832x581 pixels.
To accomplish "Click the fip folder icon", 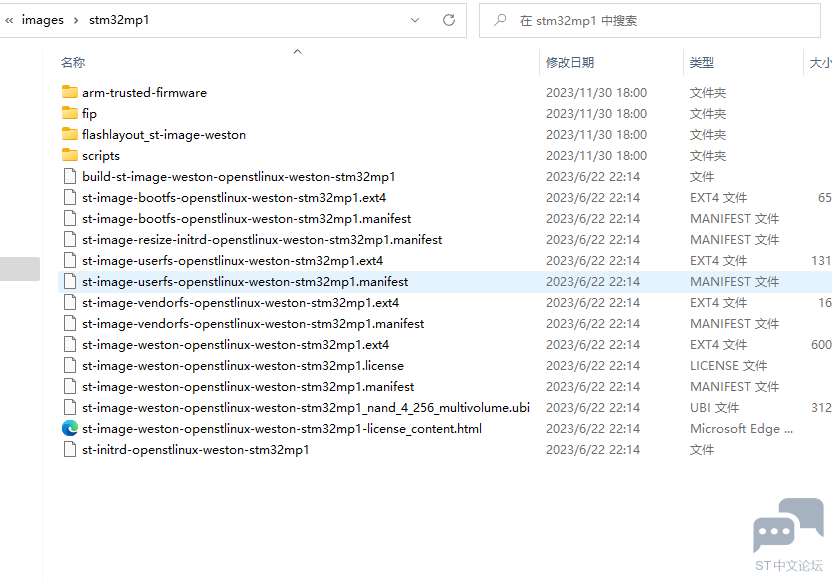I will pyautogui.click(x=70, y=113).
